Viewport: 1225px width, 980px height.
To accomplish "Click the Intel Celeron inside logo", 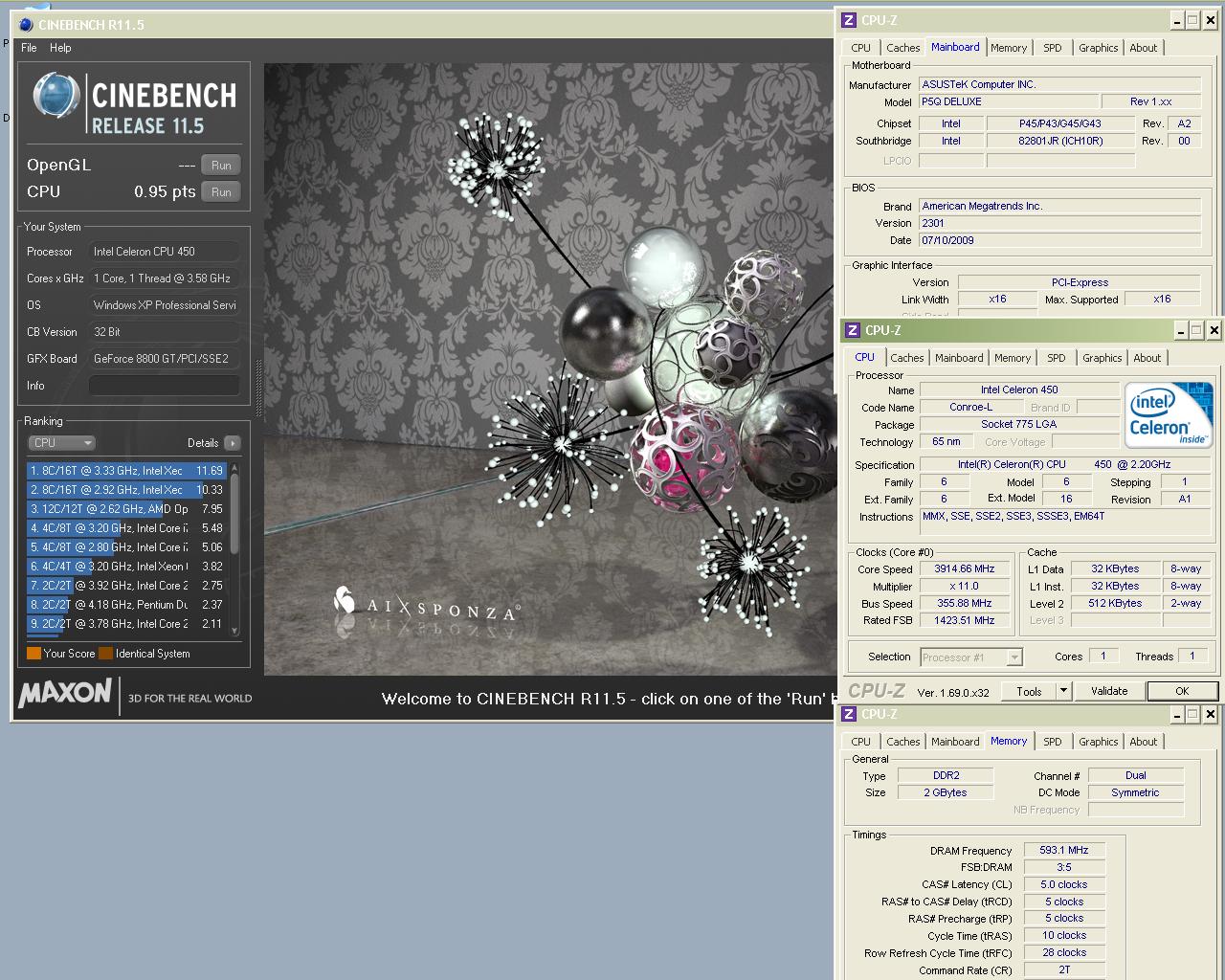I will tap(1170, 414).
